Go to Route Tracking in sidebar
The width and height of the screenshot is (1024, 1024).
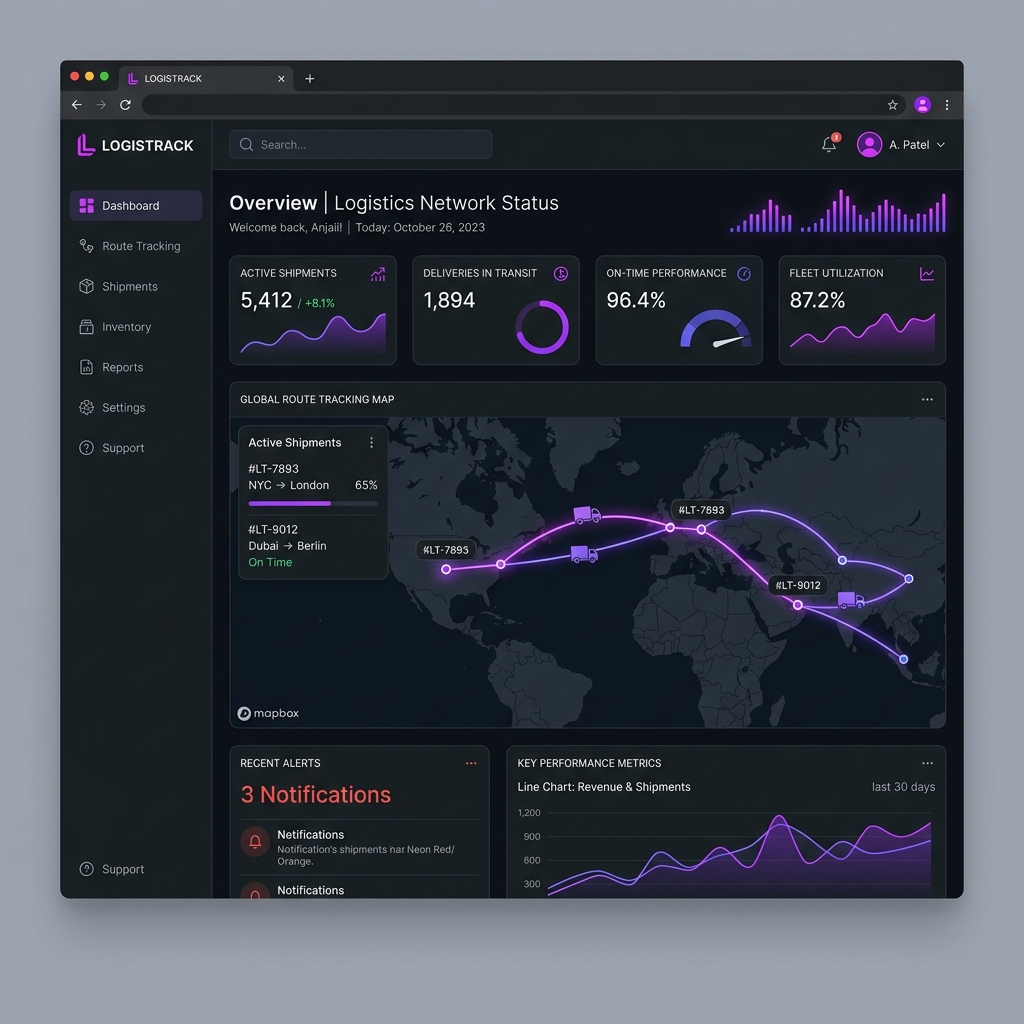coord(136,246)
